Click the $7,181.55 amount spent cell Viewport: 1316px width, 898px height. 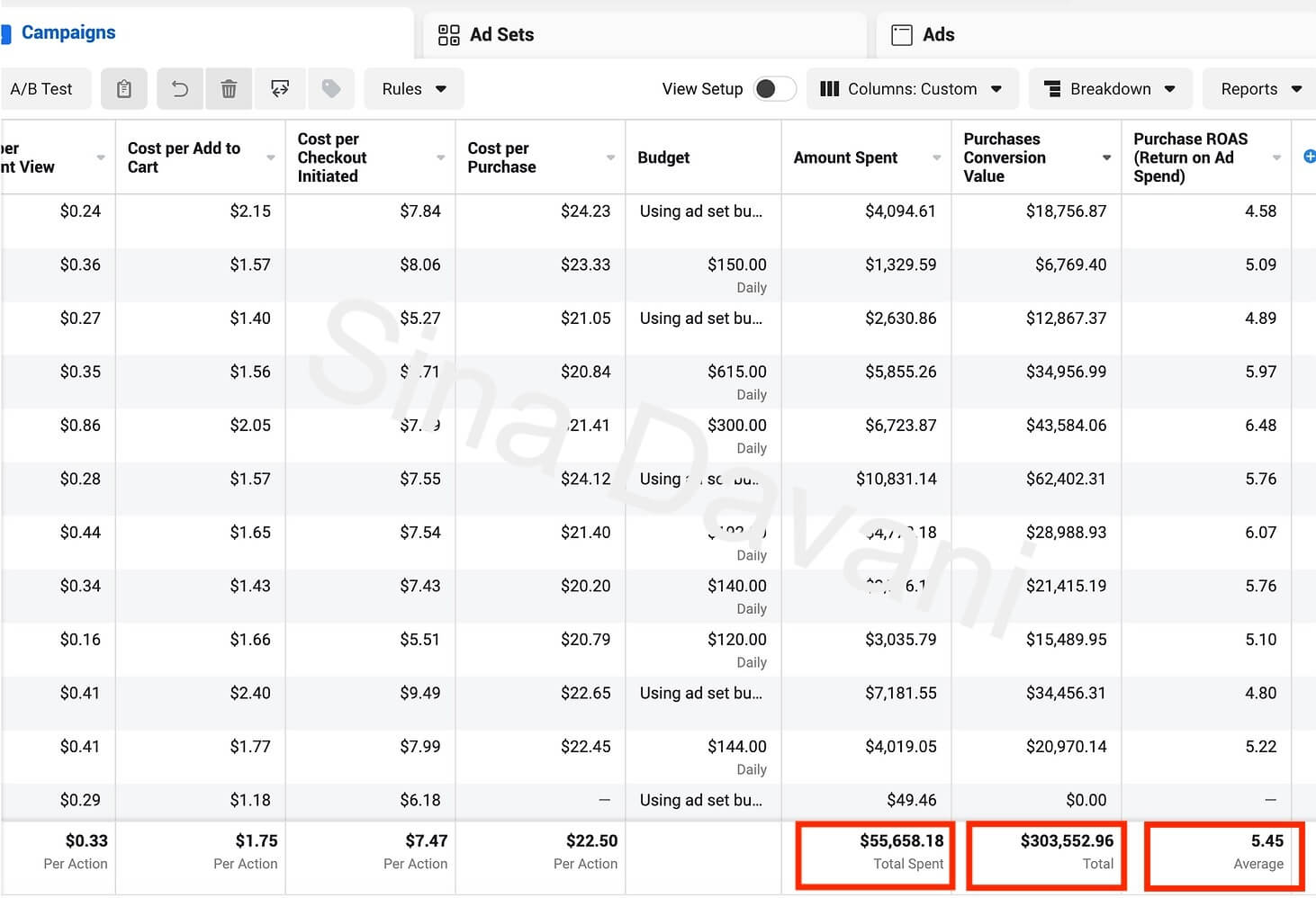pos(900,693)
